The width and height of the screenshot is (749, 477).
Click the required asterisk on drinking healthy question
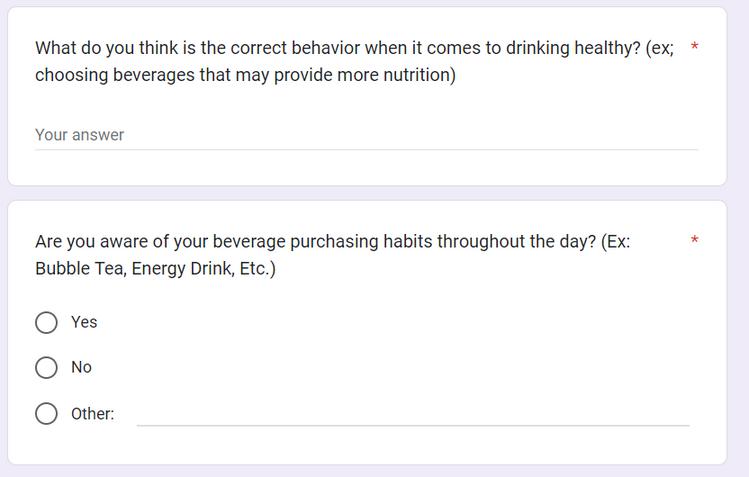point(695,46)
